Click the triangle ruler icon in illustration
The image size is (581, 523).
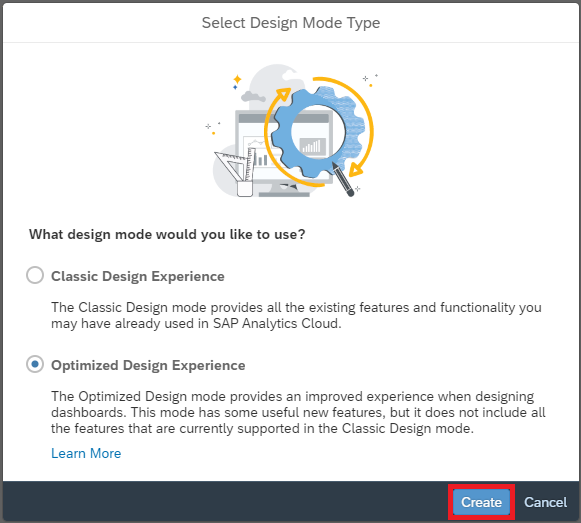coord(231,166)
